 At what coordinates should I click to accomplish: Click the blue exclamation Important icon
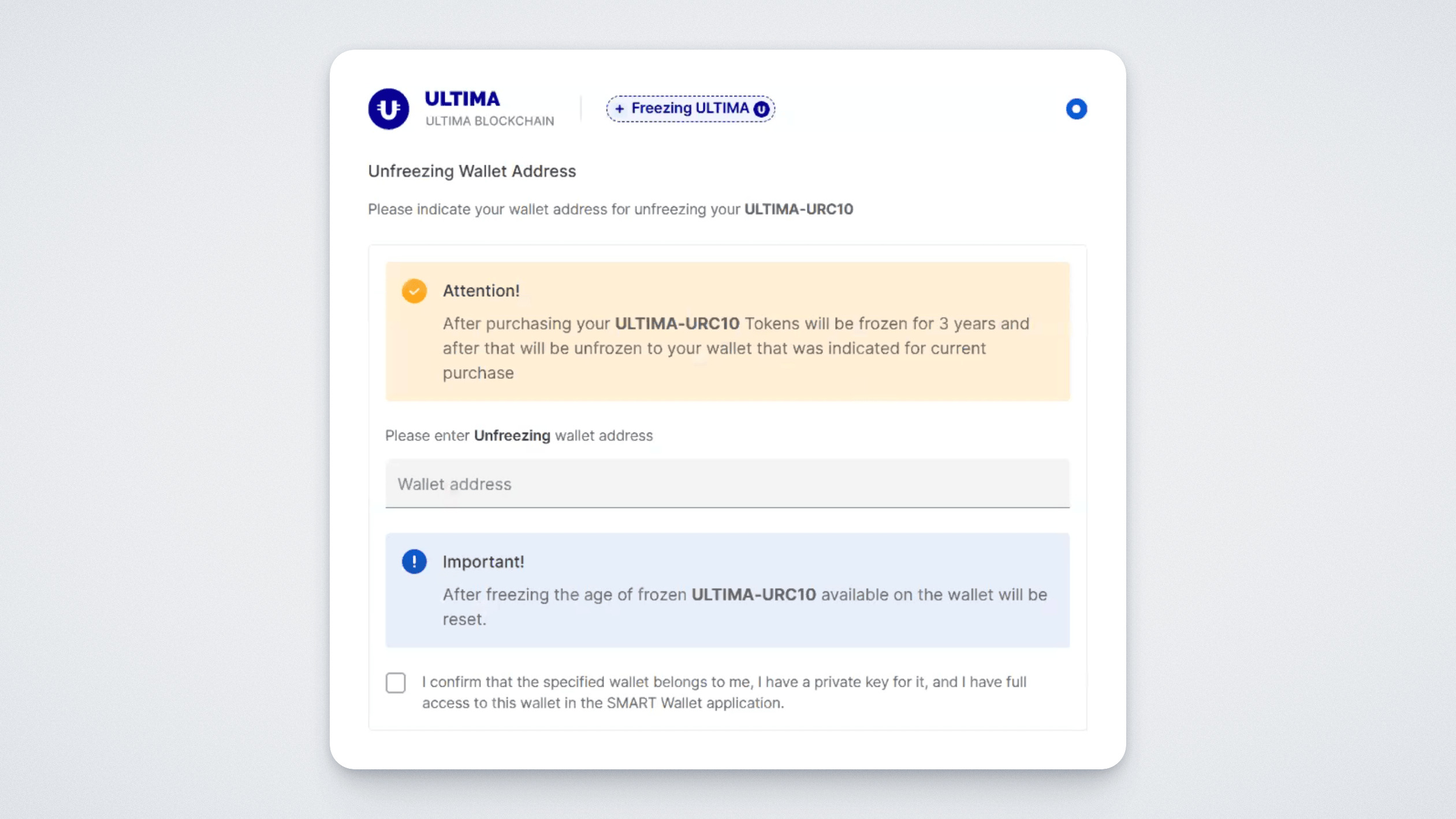pos(414,561)
